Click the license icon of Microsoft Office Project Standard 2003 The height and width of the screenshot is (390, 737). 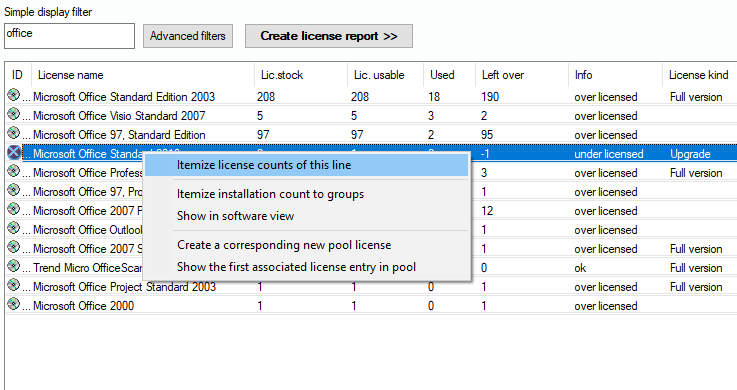(x=14, y=285)
